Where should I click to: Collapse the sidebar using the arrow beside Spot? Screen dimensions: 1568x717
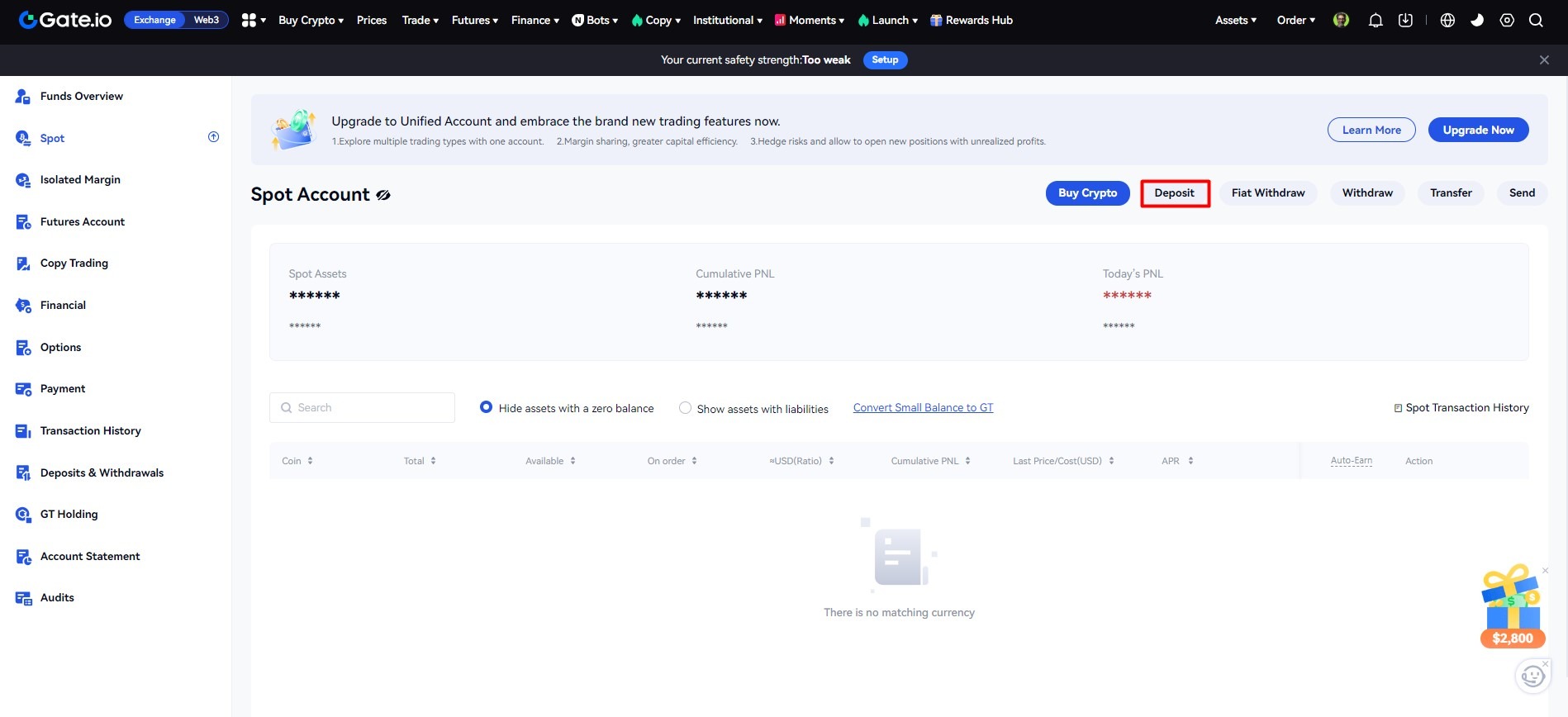coord(213,137)
